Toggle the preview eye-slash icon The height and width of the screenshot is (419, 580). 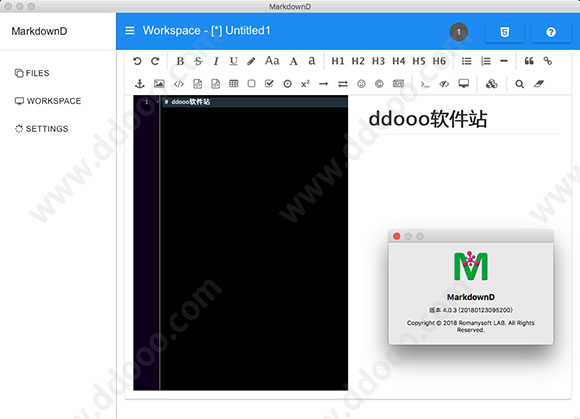pos(444,84)
